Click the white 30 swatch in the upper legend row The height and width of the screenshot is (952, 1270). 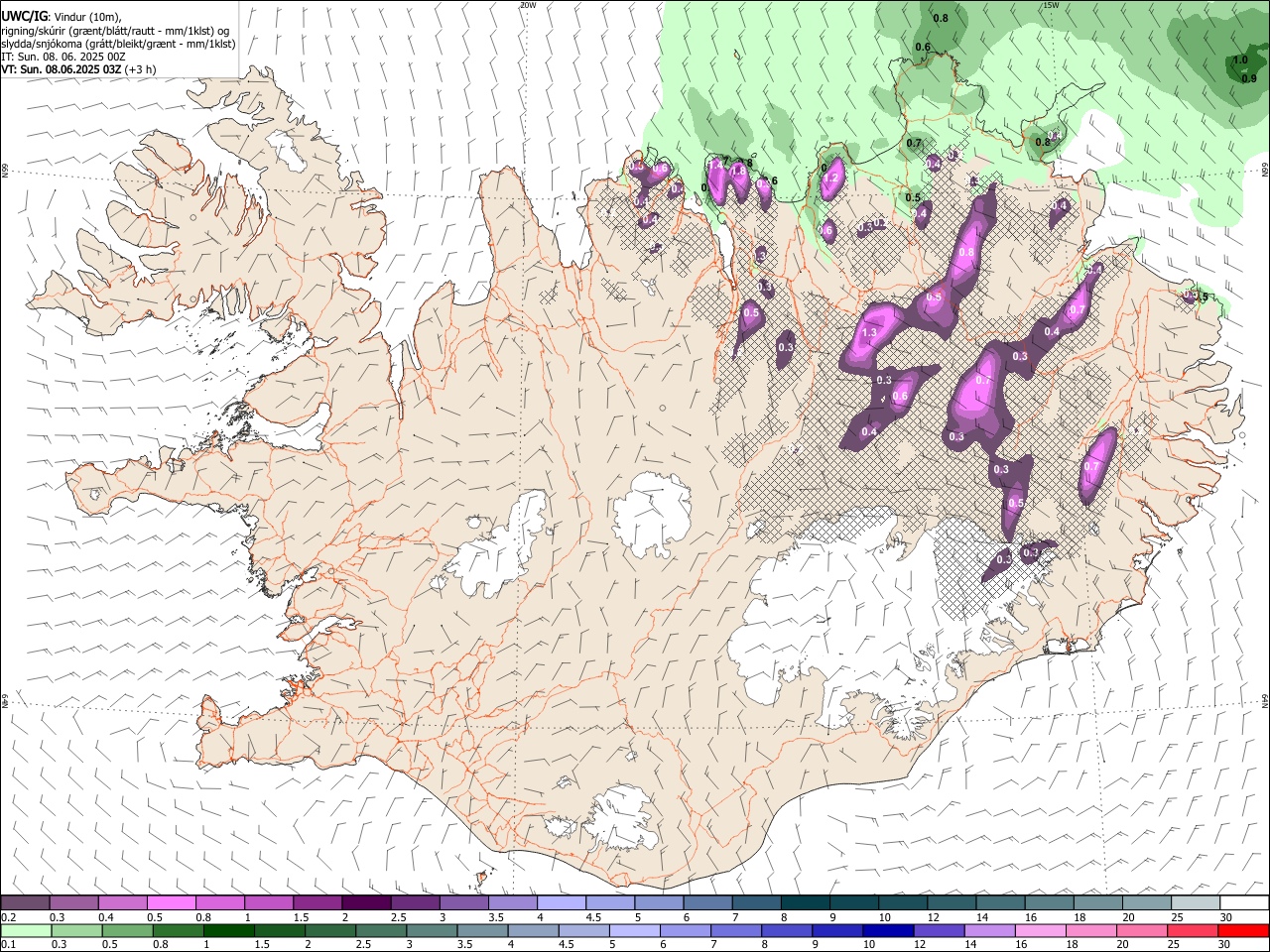(x=1245, y=902)
